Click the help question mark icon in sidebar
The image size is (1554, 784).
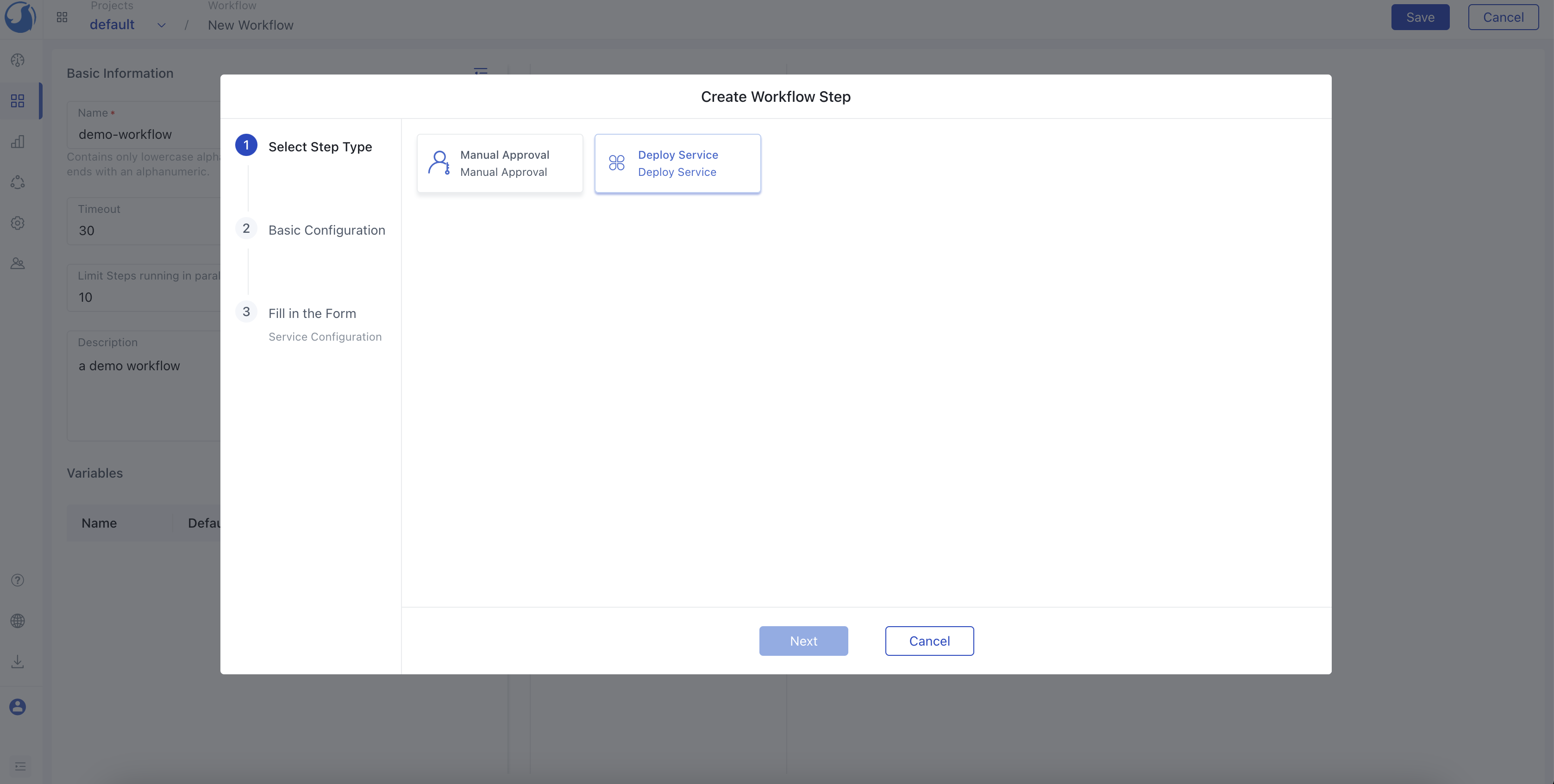(17, 580)
